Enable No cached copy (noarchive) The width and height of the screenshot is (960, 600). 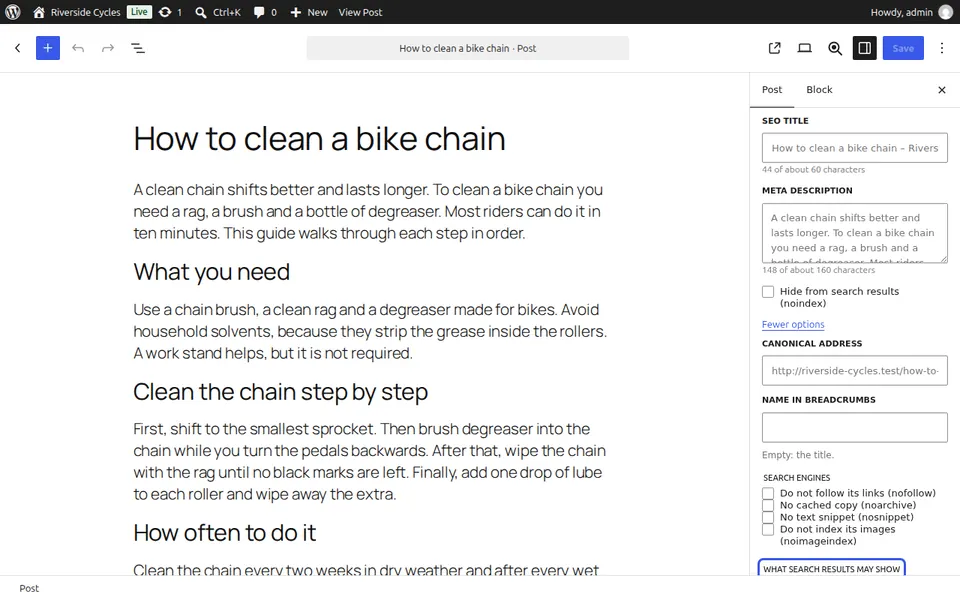point(768,506)
